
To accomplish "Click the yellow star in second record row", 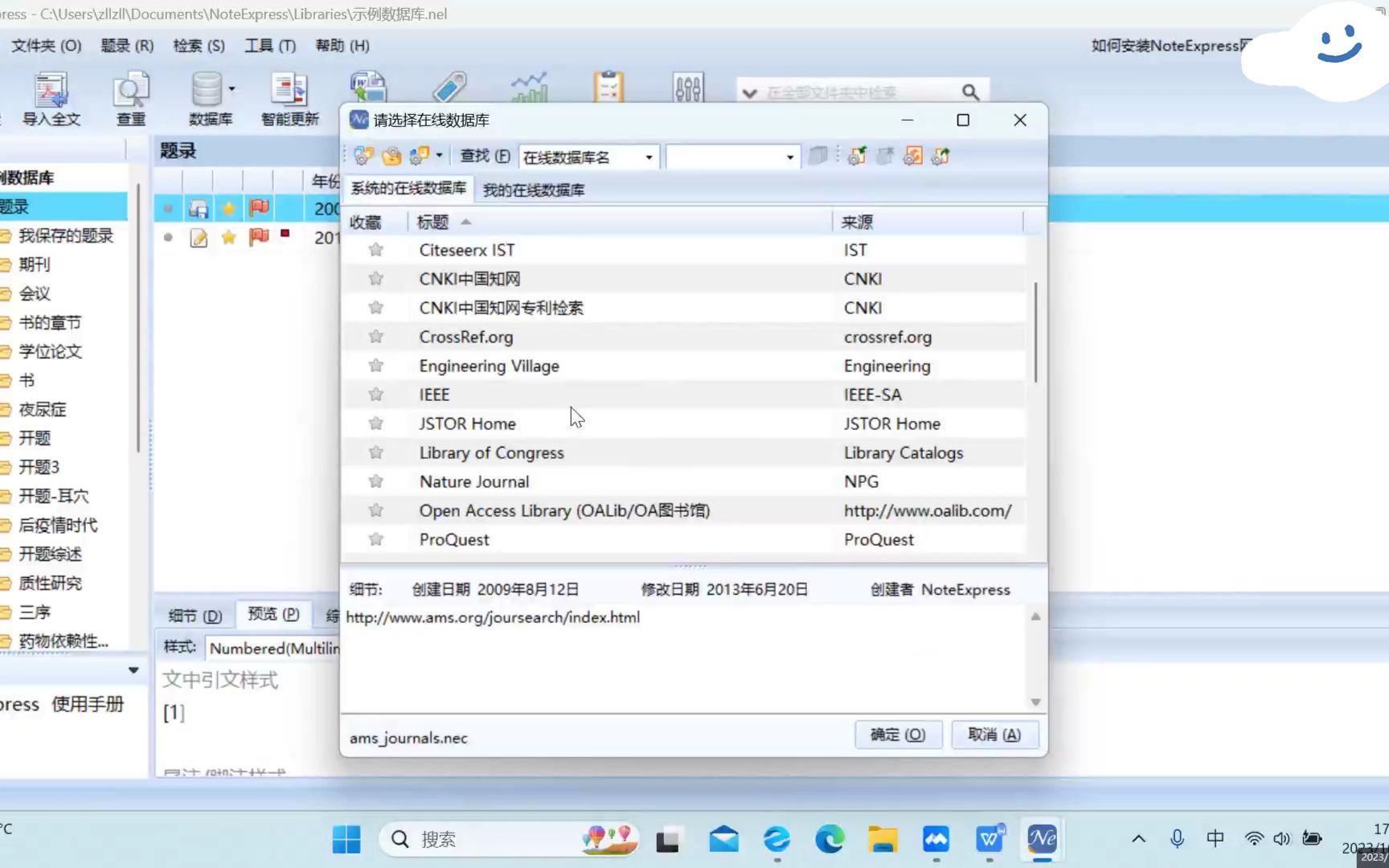I will 229,237.
